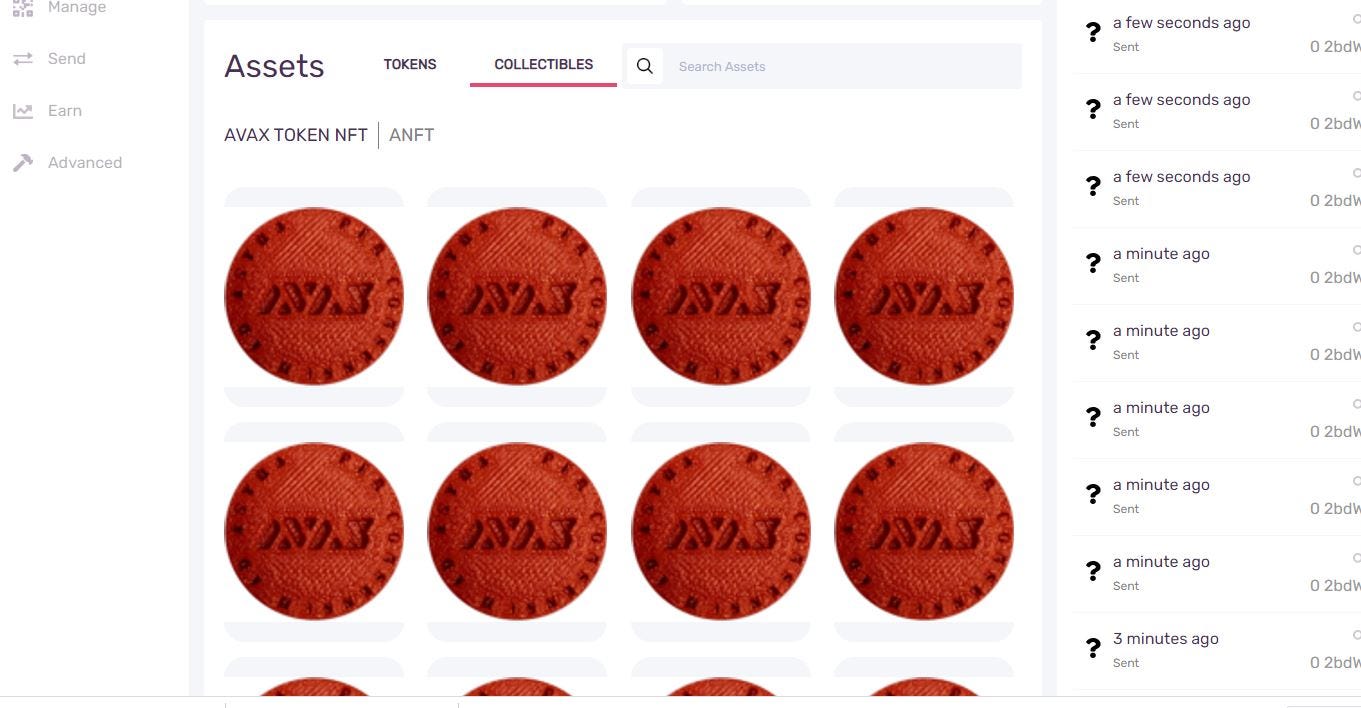Image resolution: width=1361 pixels, height=708 pixels.
Task: Open the 3 minutes ago Sent transaction
Action: tap(1217, 650)
